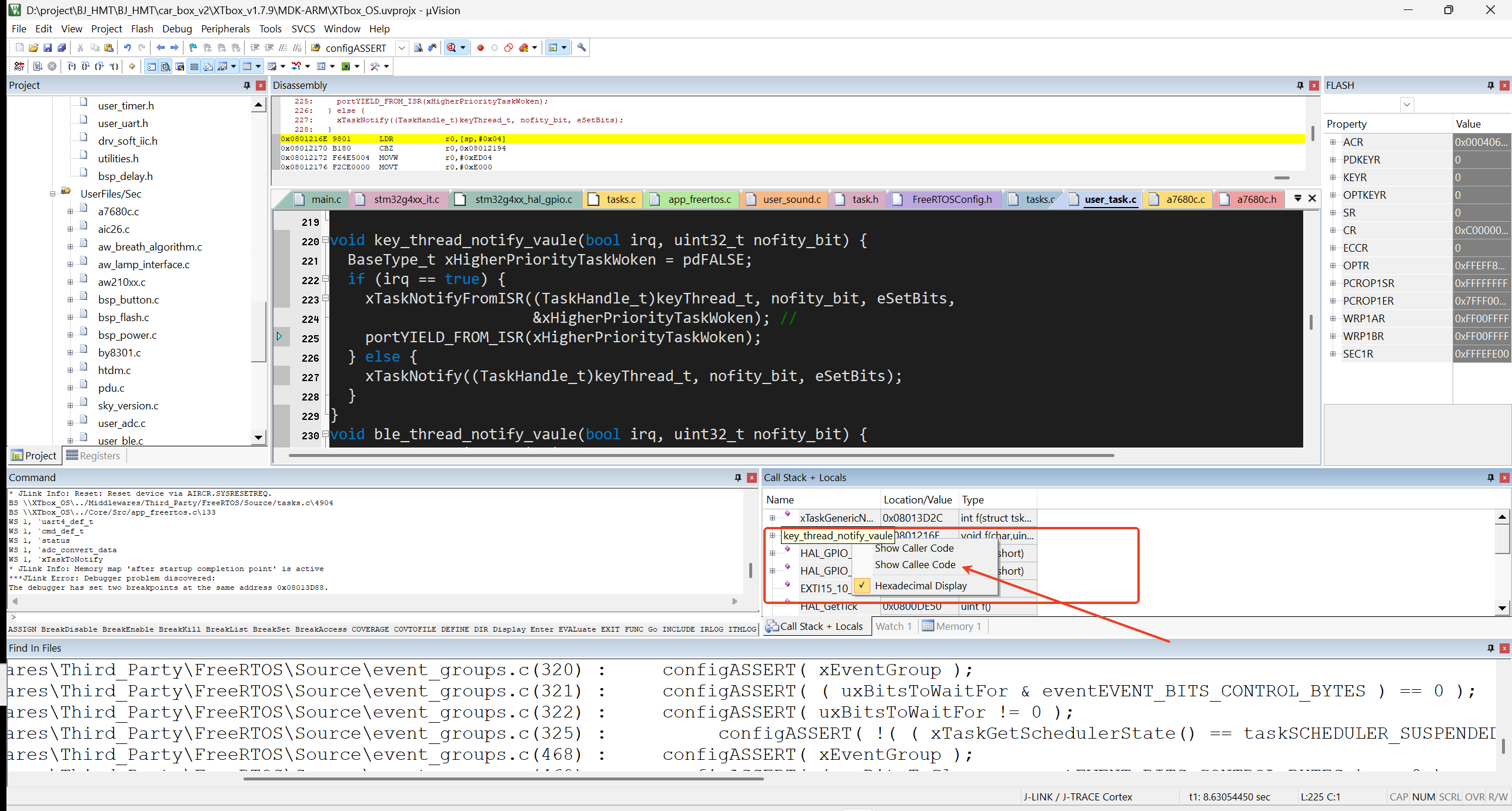Screen dimensions: 1512x811
Task: Open the System Viewer green chip icon
Action: (346, 66)
